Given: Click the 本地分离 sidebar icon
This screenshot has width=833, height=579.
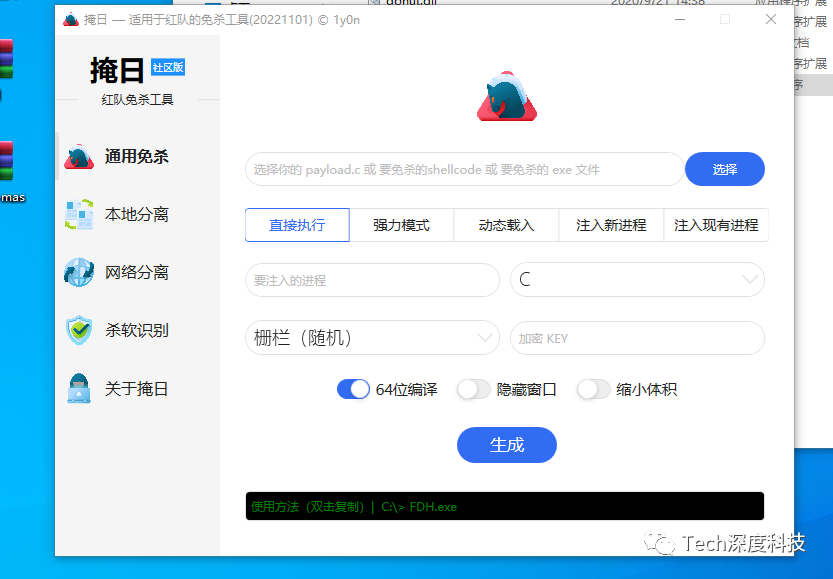Looking at the screenshot, I should click(x=79, y=214).
